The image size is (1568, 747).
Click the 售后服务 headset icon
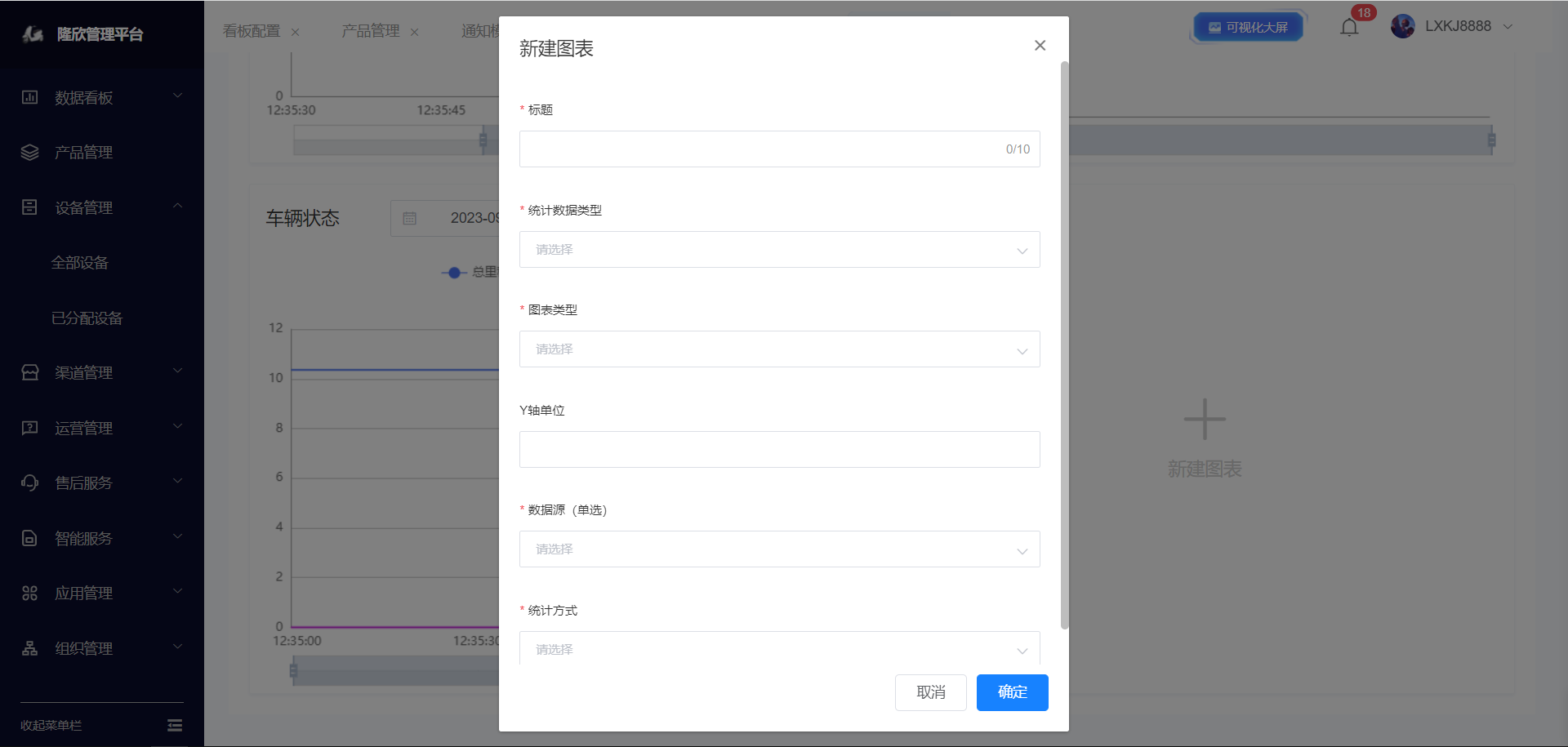(30, 483)
